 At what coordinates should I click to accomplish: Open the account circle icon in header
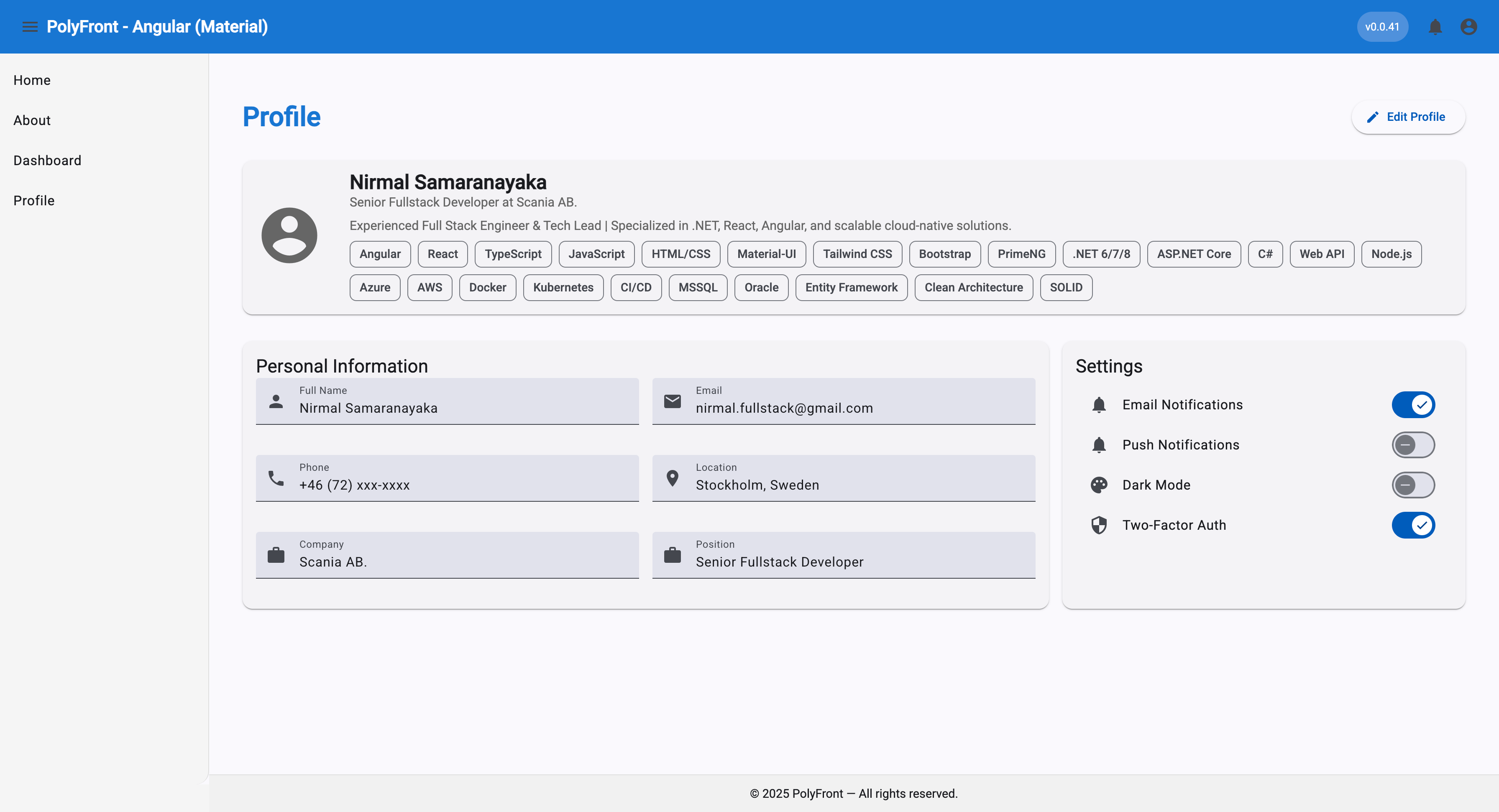click(x=1469, y=27)
